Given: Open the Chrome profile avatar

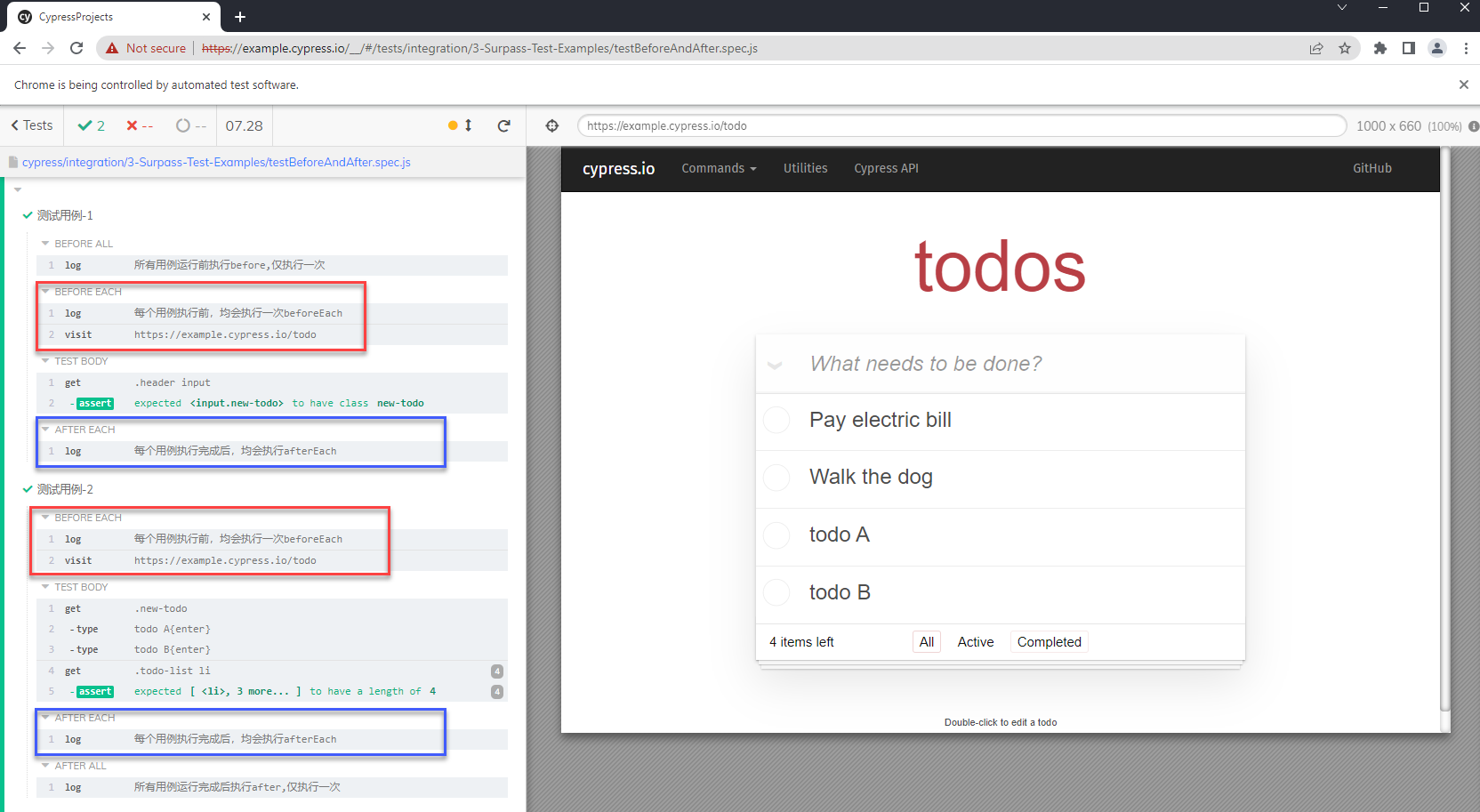Looking at the screenshot, I should (1437, 48).
